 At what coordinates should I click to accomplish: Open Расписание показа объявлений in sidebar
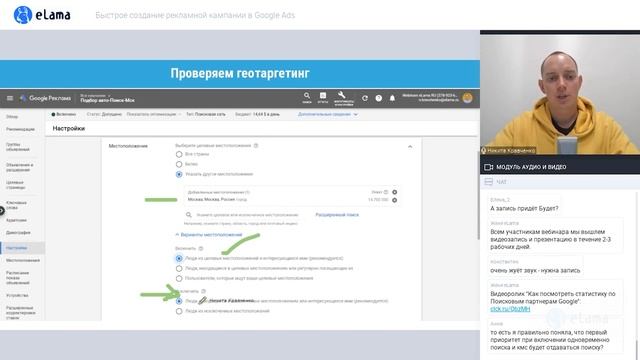[18, 278]
